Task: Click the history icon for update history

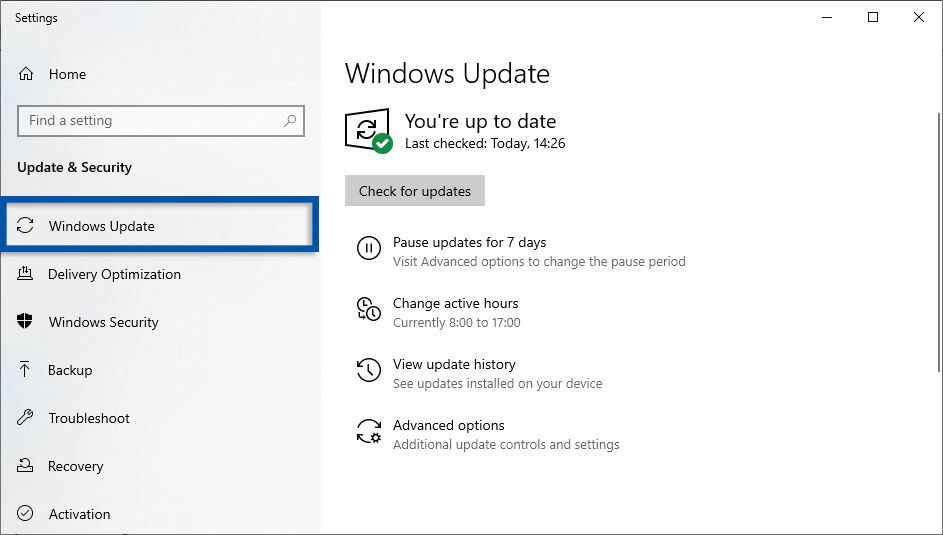Action: coord(368,371)
